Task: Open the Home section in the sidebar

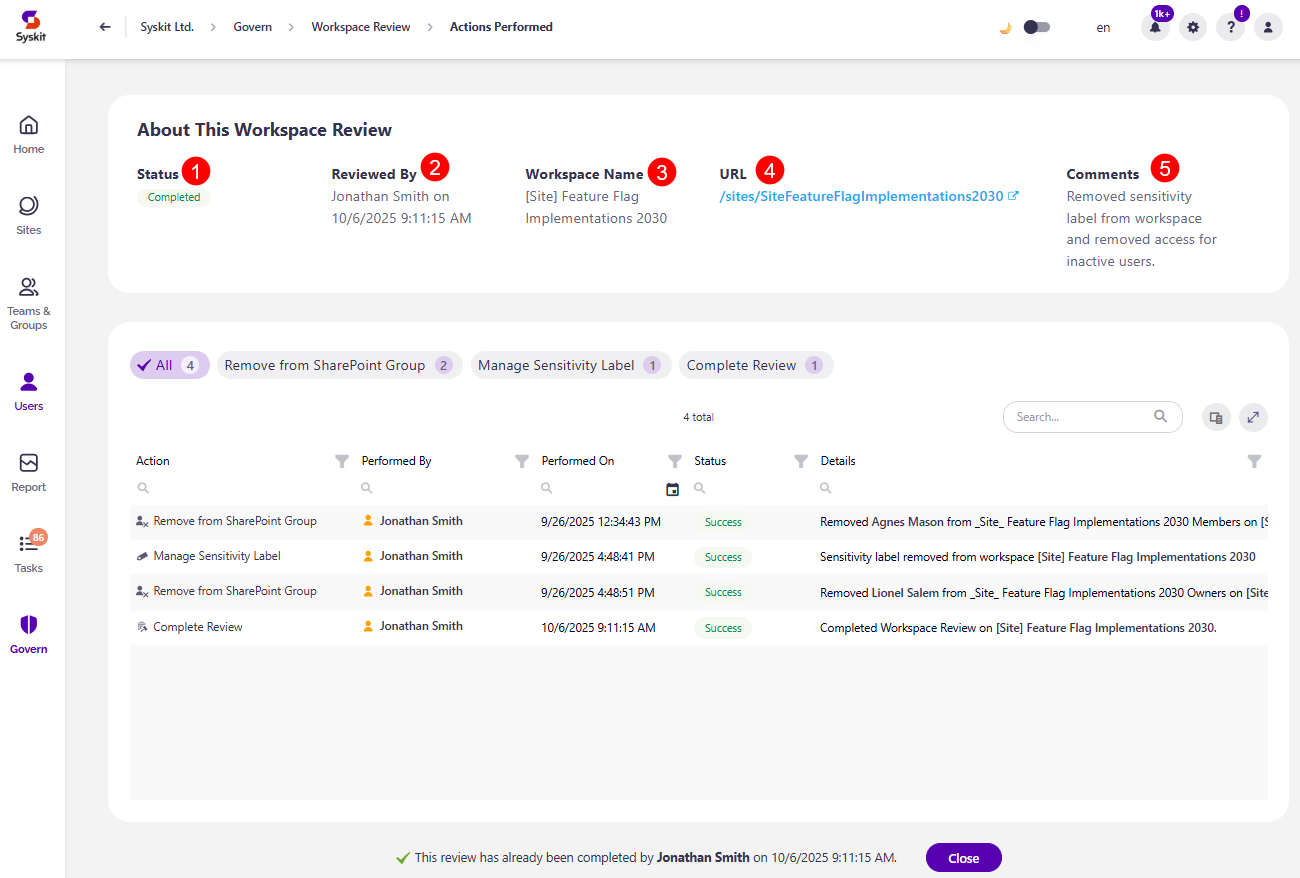Action: (28, 133)
